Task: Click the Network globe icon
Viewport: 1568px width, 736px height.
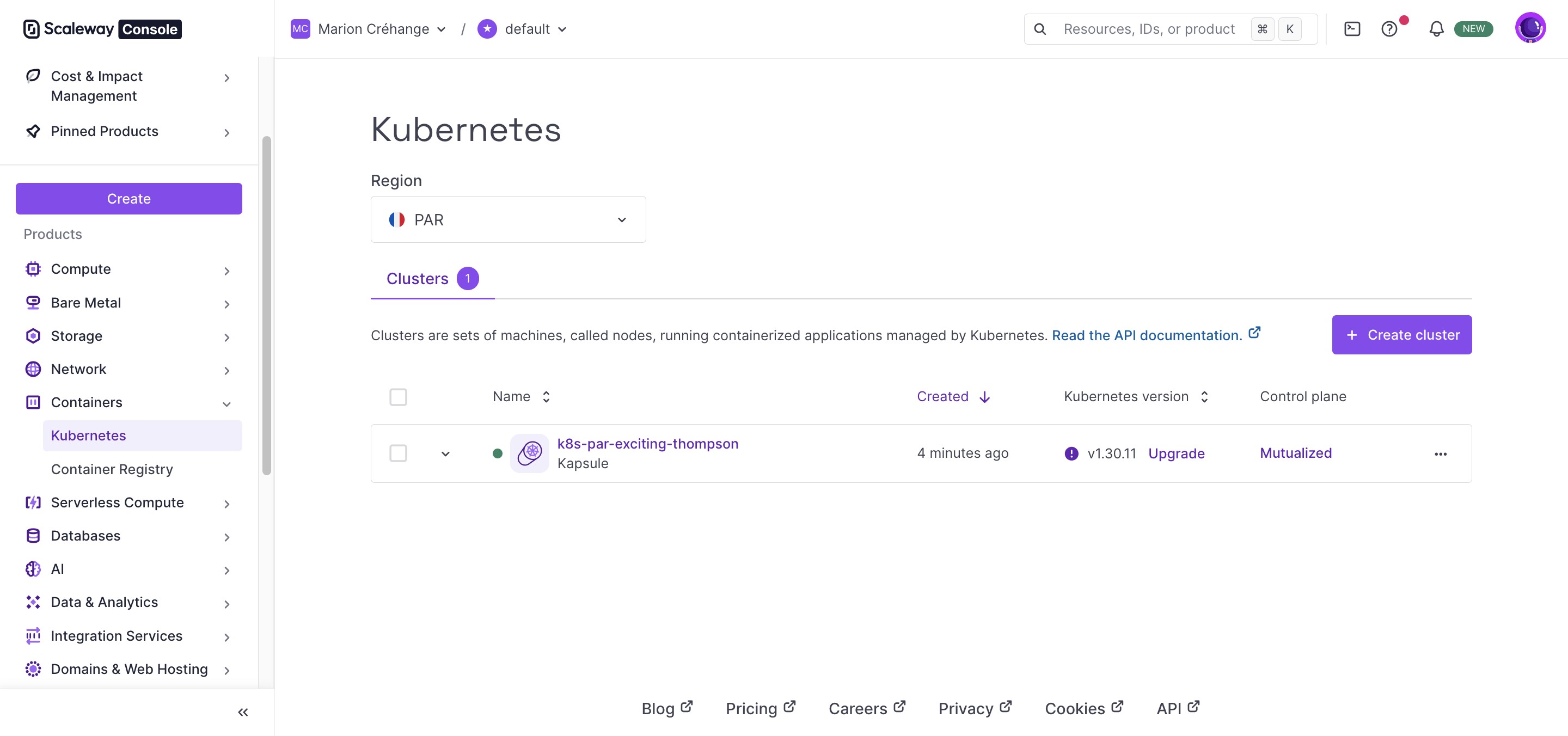Action: (33, 369)
